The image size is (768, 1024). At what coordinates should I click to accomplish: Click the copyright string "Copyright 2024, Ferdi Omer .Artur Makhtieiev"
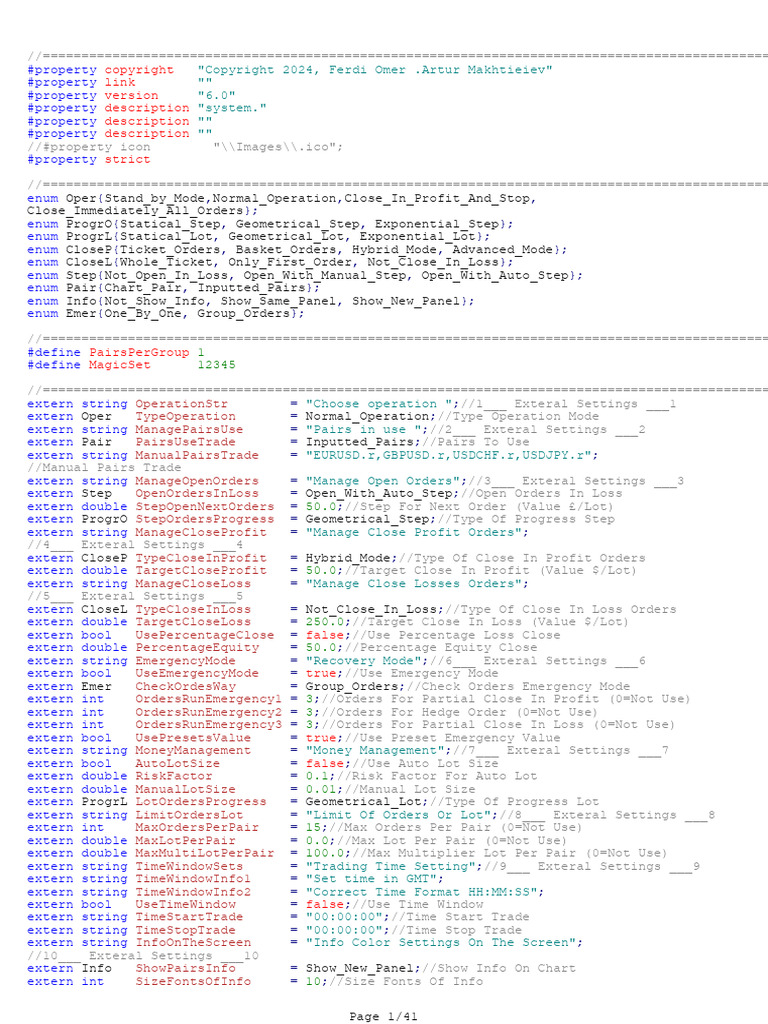click(x=375, y=70)
